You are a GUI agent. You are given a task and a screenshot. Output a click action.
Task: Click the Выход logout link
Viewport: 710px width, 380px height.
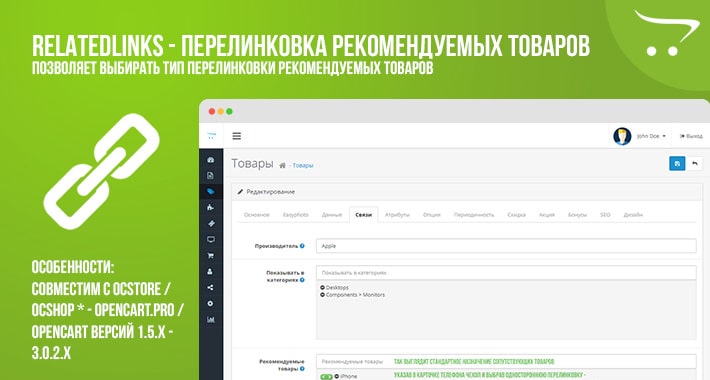click(691, 136)
